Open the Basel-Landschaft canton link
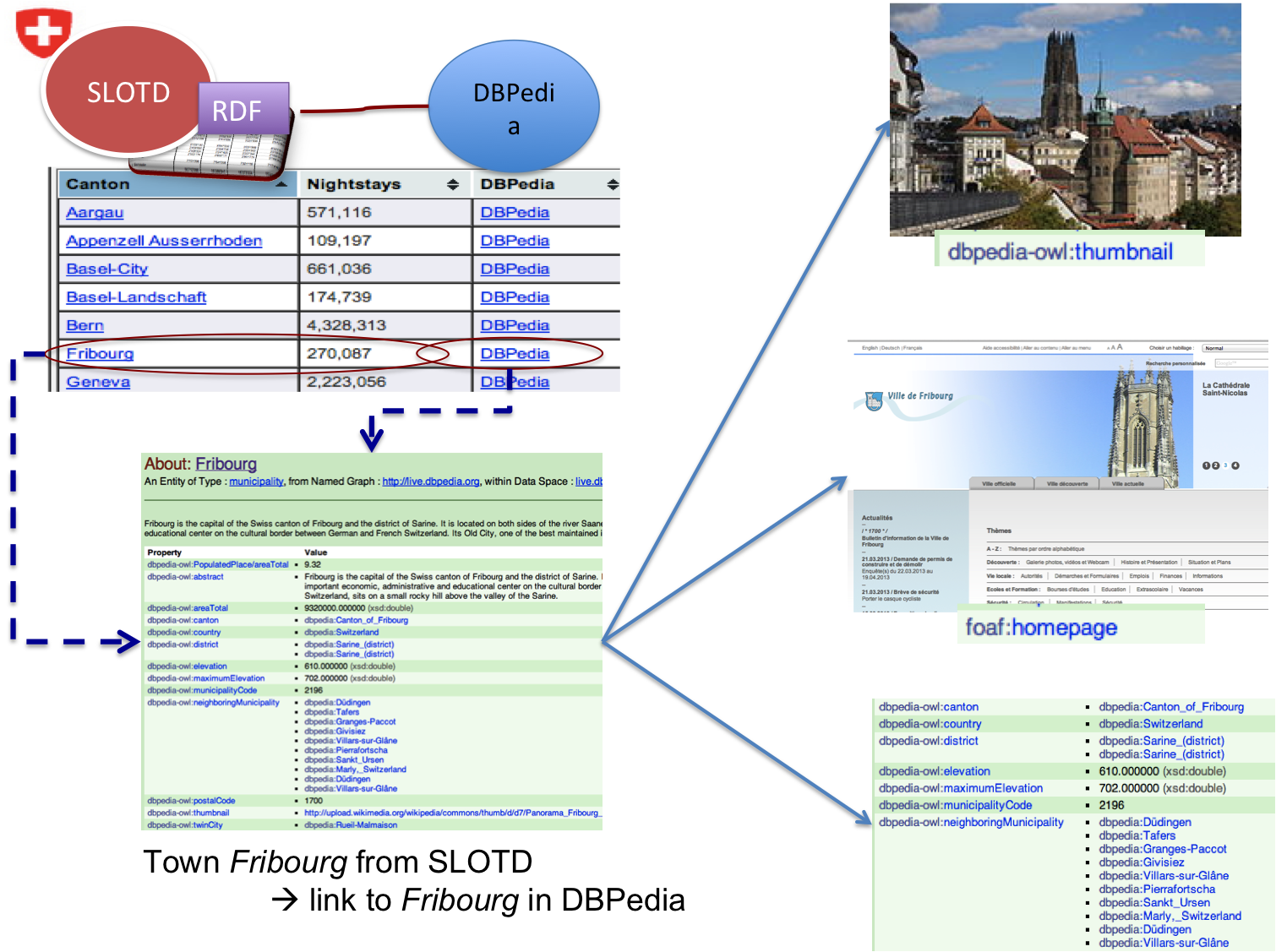Image resolution: width=1276 pixels, height=952 pixels. point(137,297)
